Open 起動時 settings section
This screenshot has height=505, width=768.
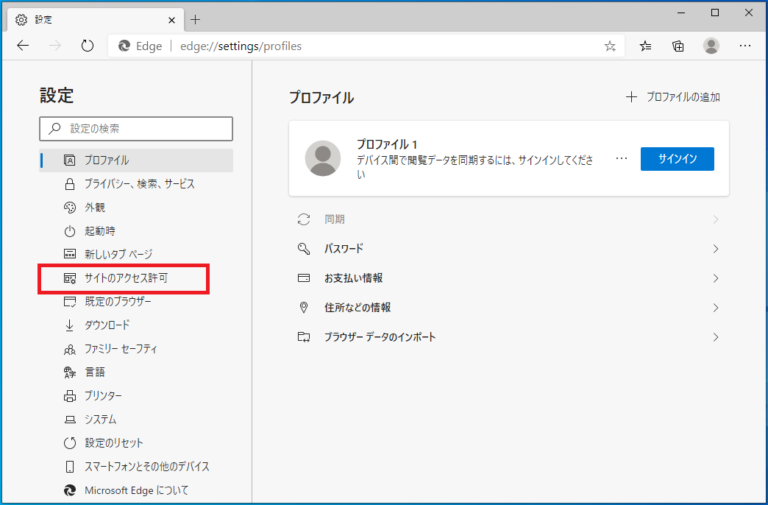pyautogui.click(x=136, y=231)
